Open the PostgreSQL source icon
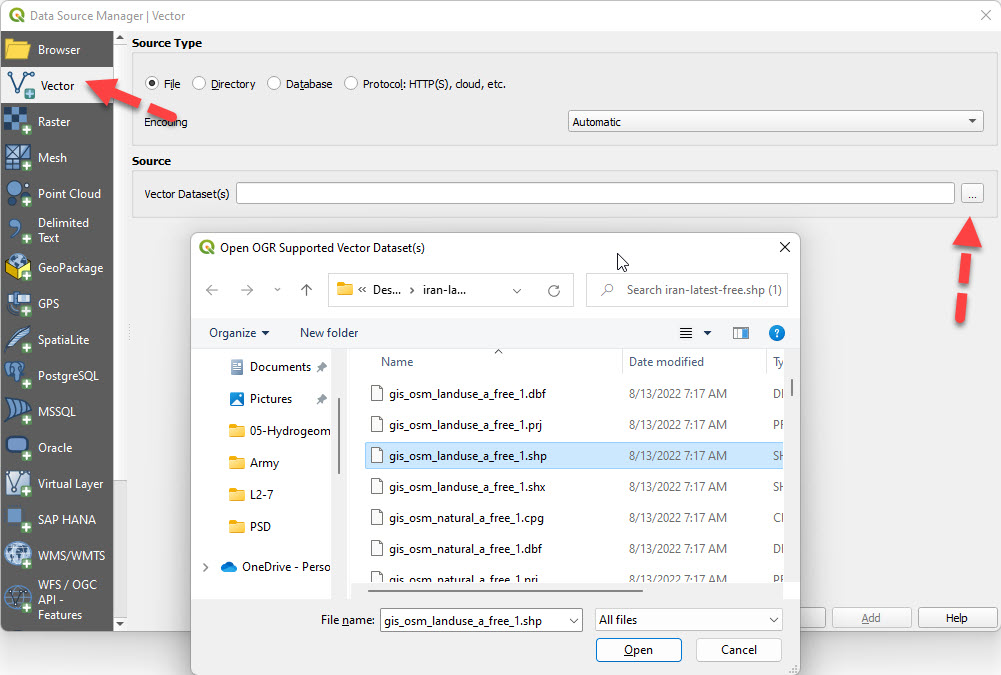The height and width of the screenshot is (675, 1001). tap(19, 376)
